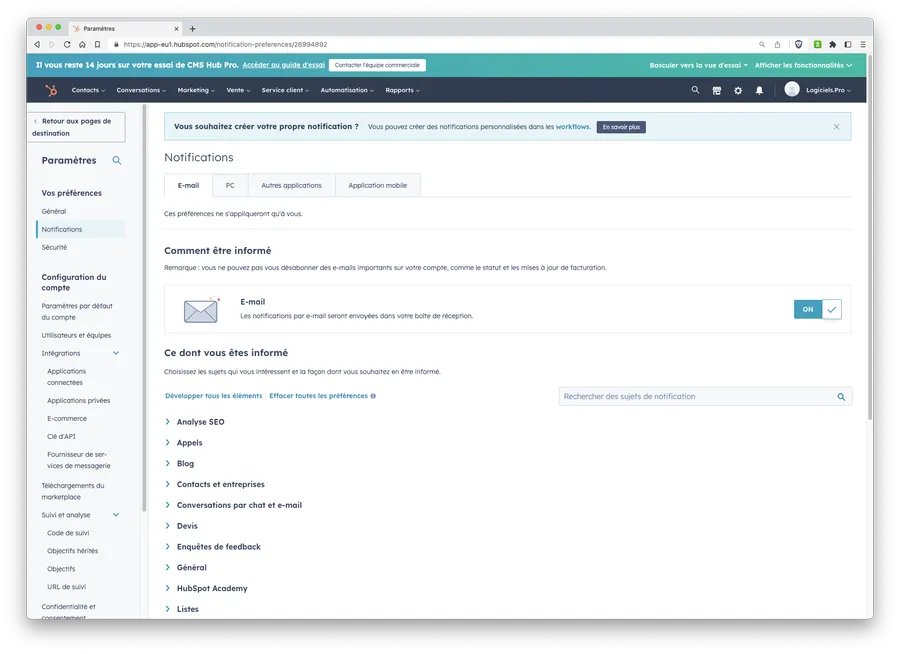Open the Marketplace icon in navigation bar
Viewport: 900px width, 654px height.
(717, 90)
